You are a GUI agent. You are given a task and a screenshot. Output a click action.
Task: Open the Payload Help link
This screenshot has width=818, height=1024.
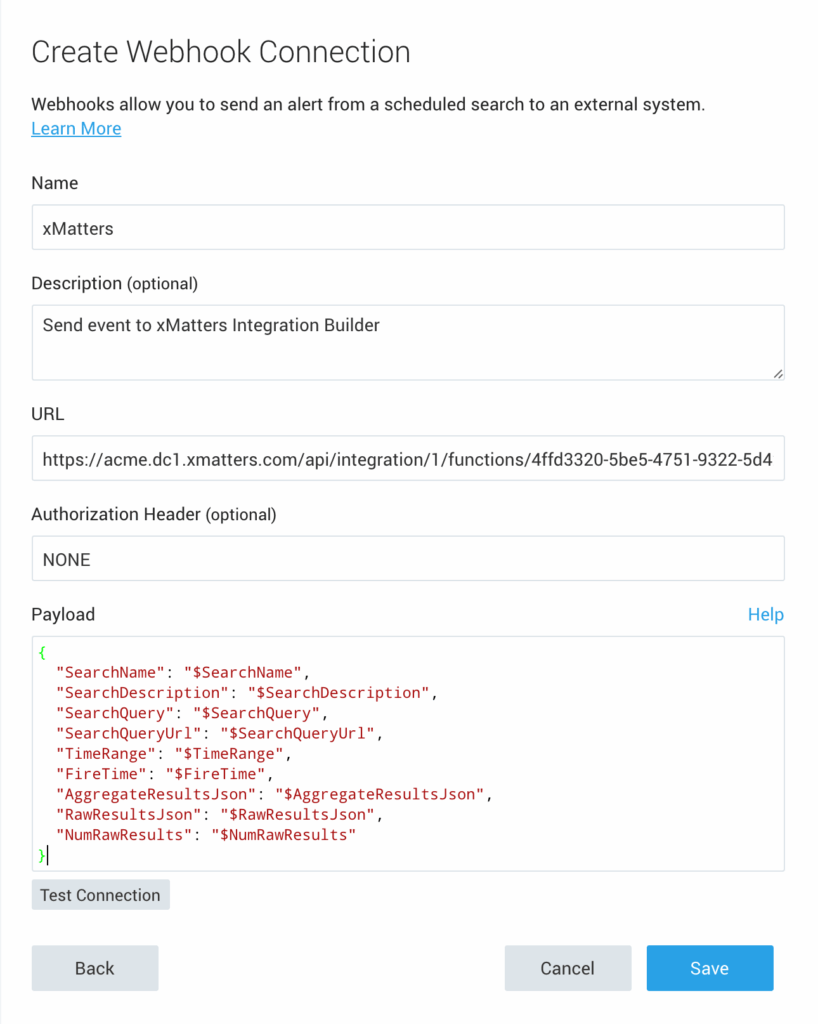[x=766, y=614]
